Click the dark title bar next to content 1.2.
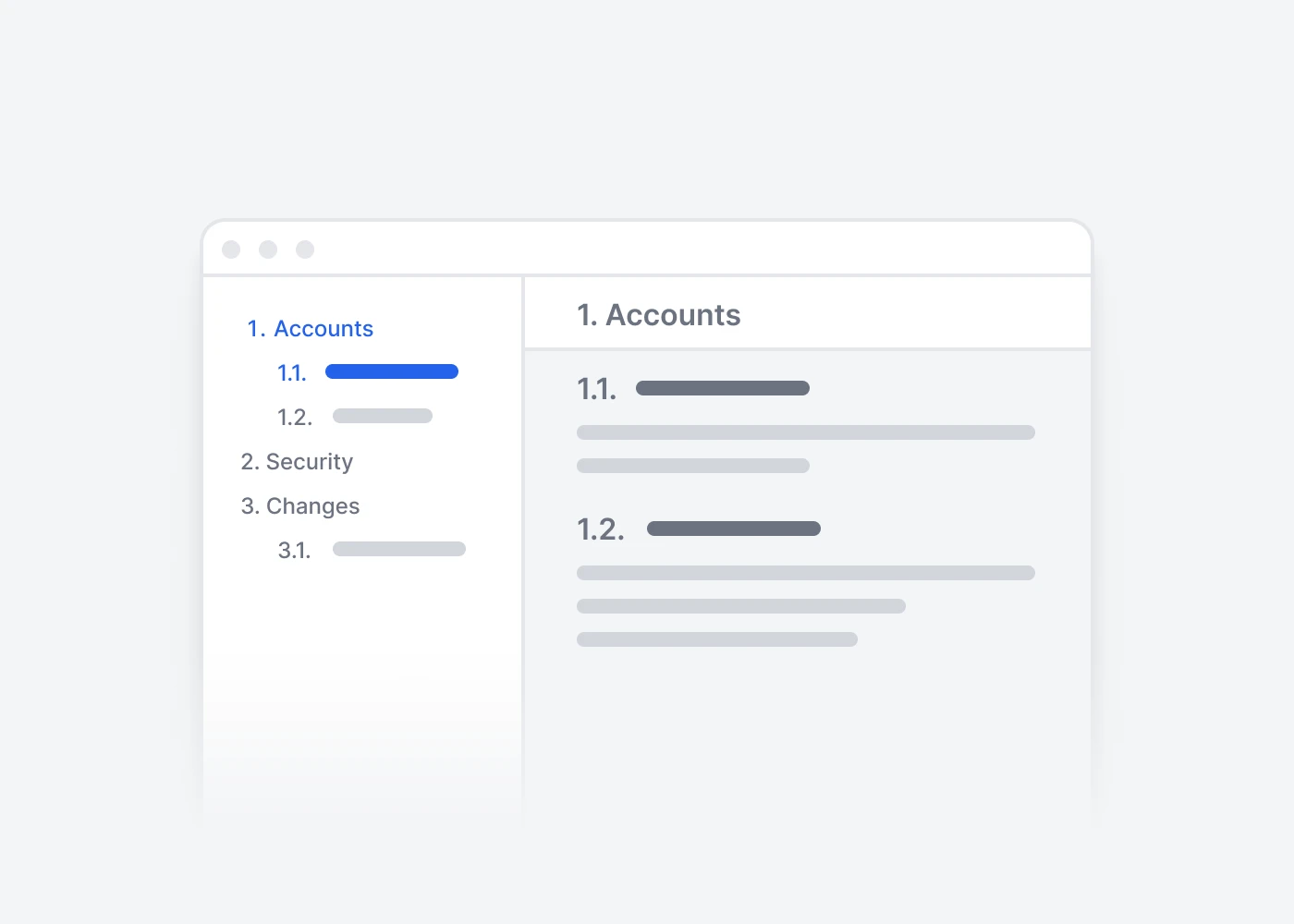Screen dimensions: 1294x924 (734, 529)
